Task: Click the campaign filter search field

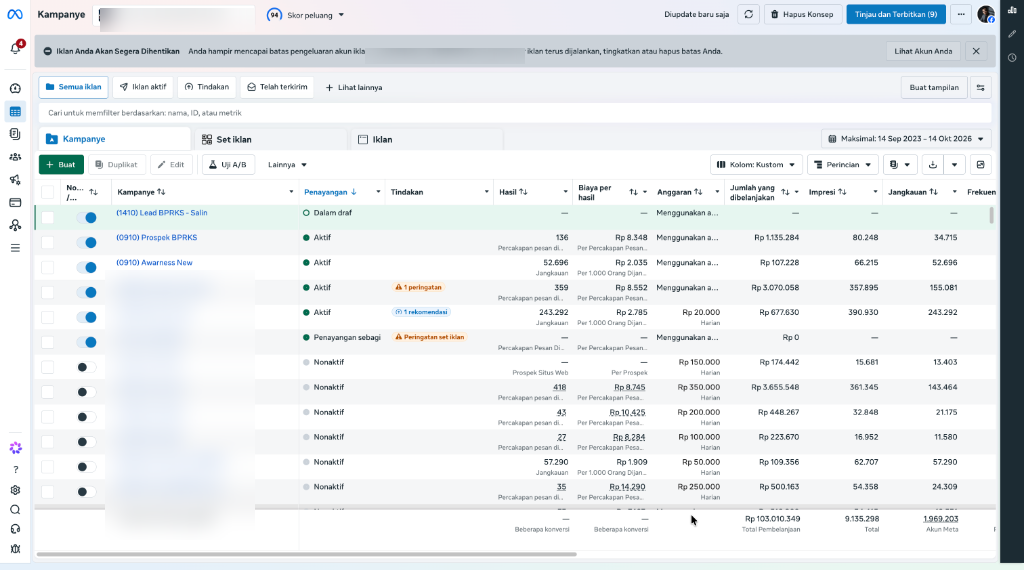Action: 515,113
